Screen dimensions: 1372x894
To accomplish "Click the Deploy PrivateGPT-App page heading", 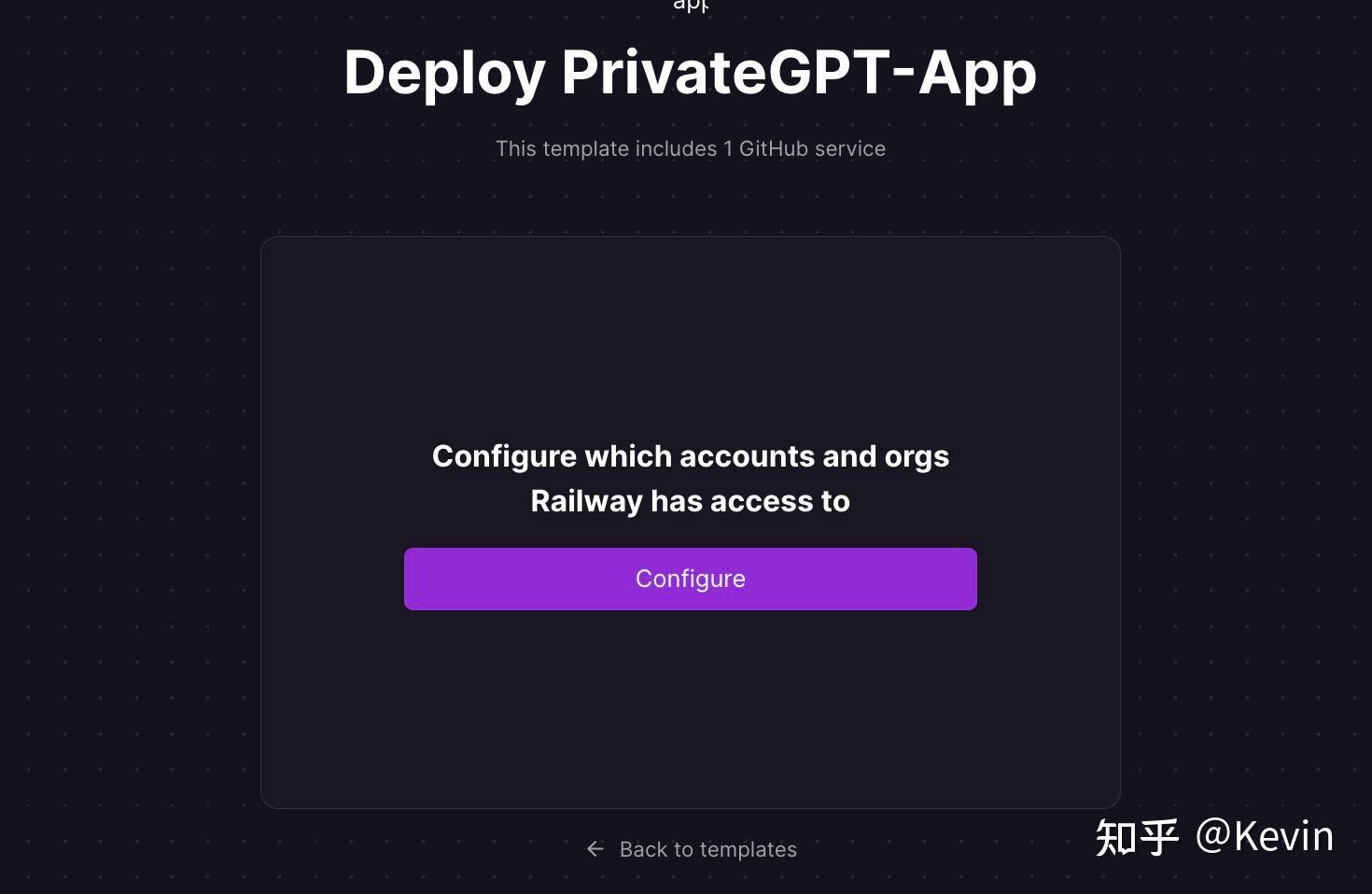I will (x=691, y=73).
